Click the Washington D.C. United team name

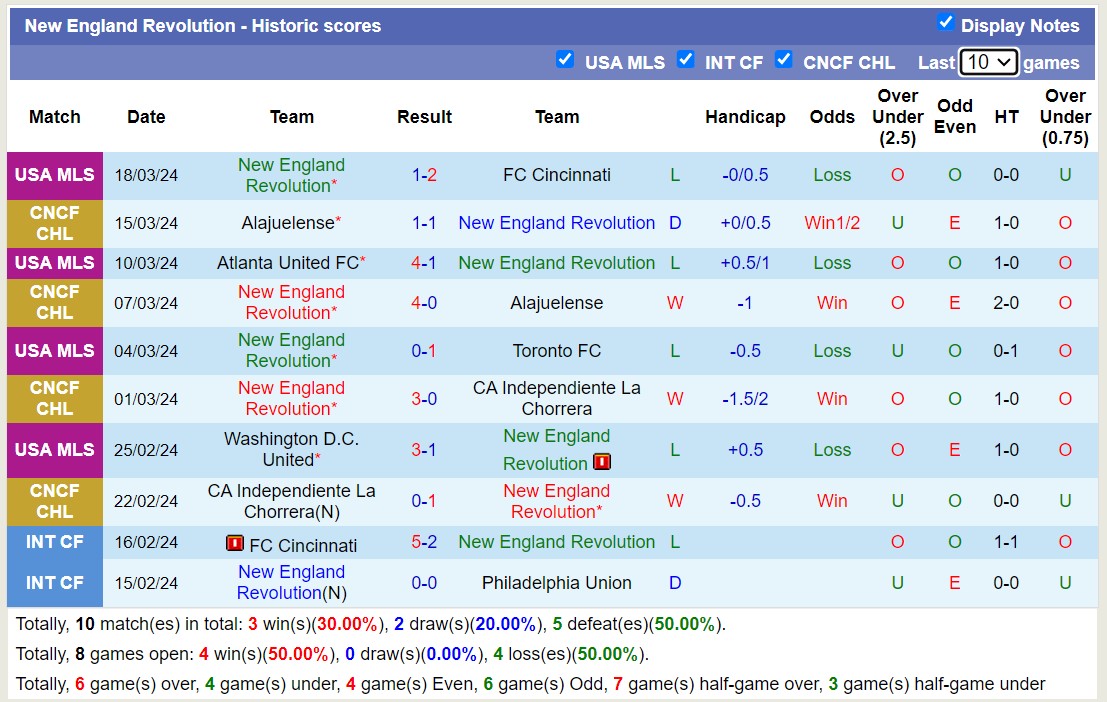pos(291,450)
